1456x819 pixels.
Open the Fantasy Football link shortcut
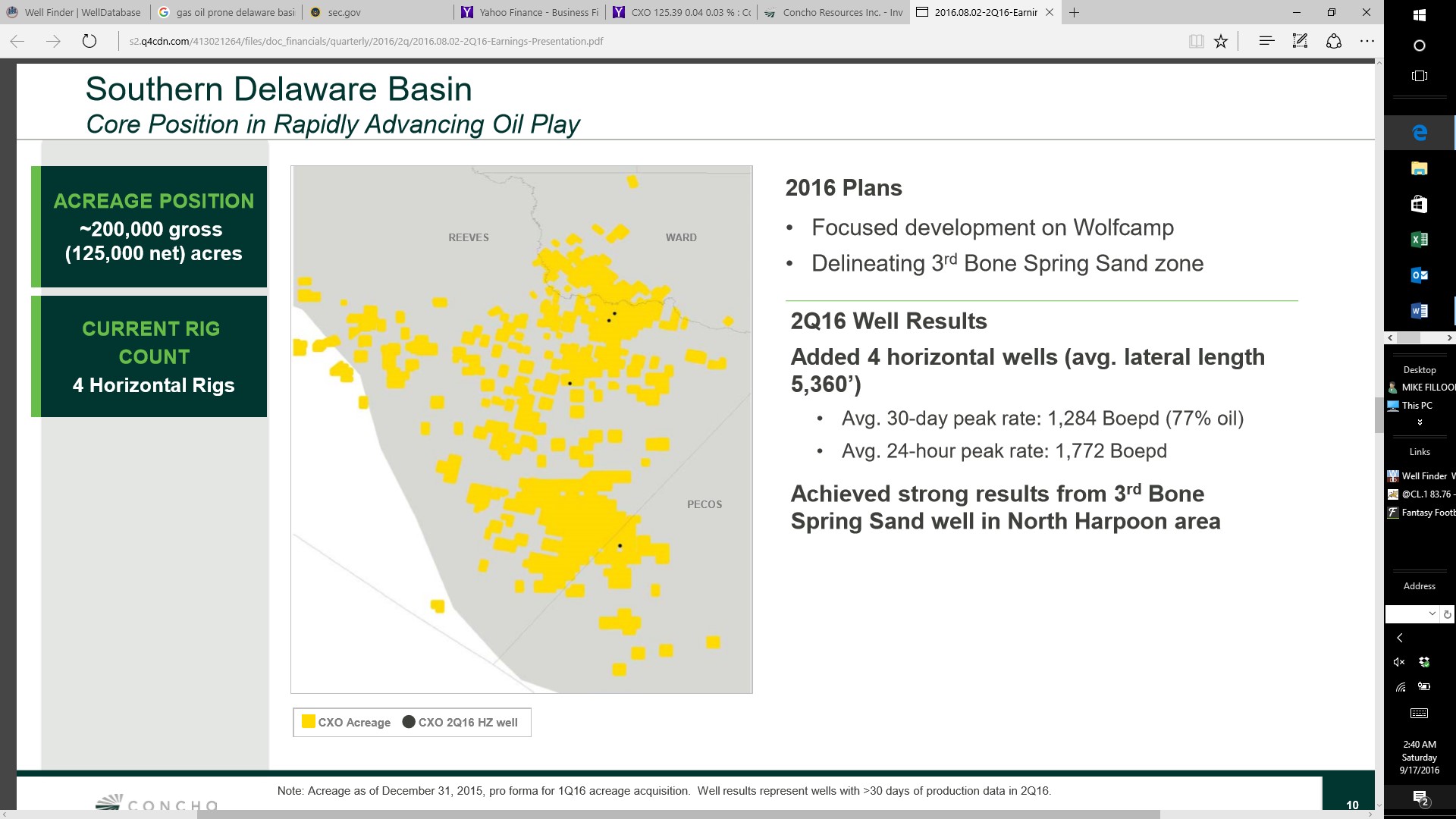[x=1421, y=513]
